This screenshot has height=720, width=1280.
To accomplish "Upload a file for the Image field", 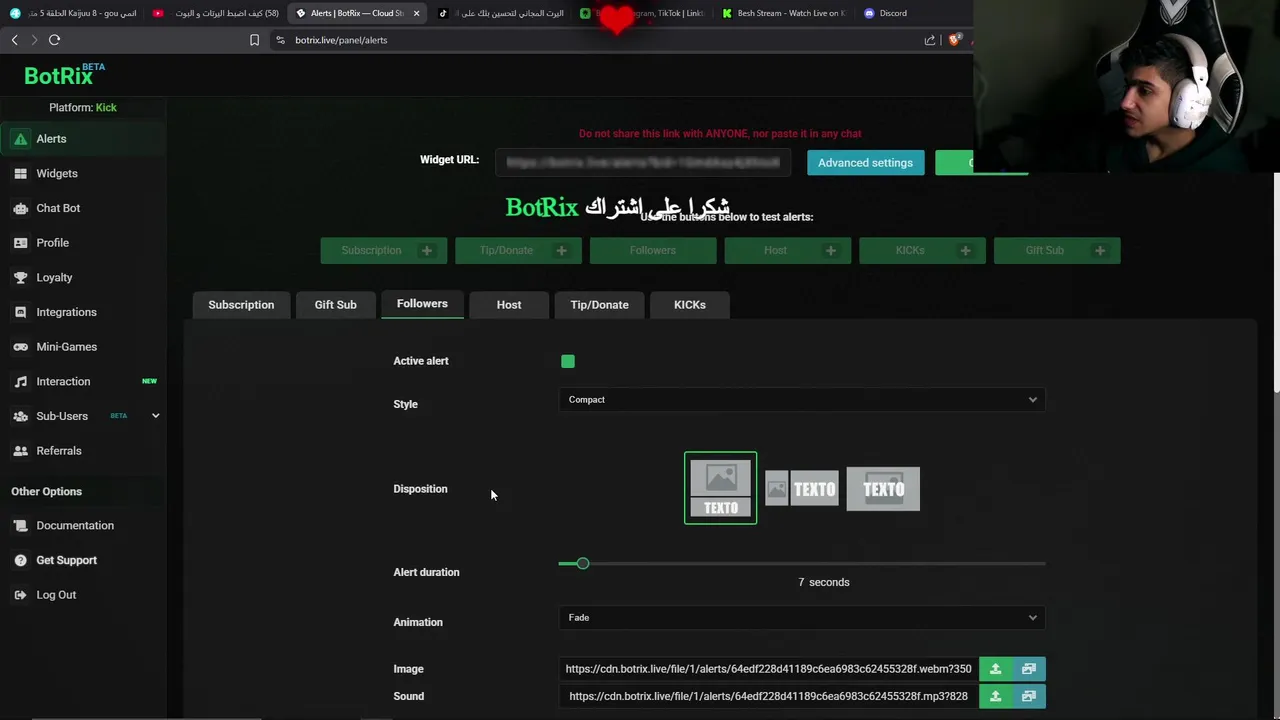I will [995, 669].
